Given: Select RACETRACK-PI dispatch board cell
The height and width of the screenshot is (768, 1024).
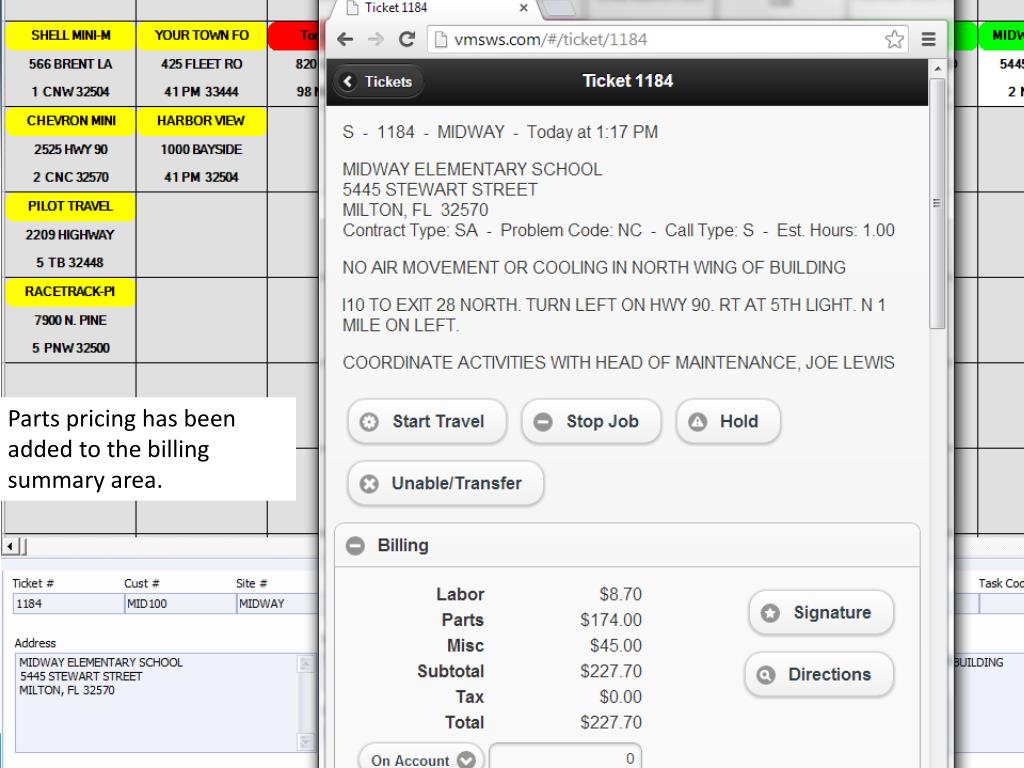Looking at the screenshot, I should point(71,292).
